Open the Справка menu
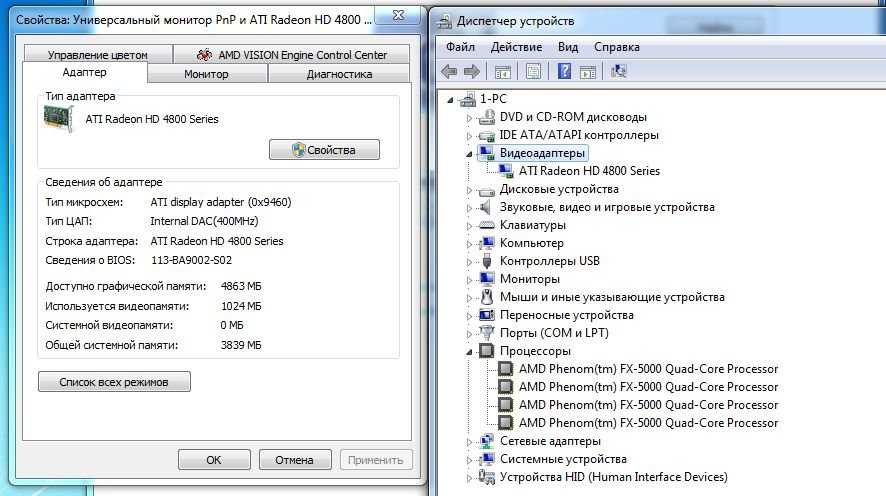The image size is (886, 496). point(616,47)
